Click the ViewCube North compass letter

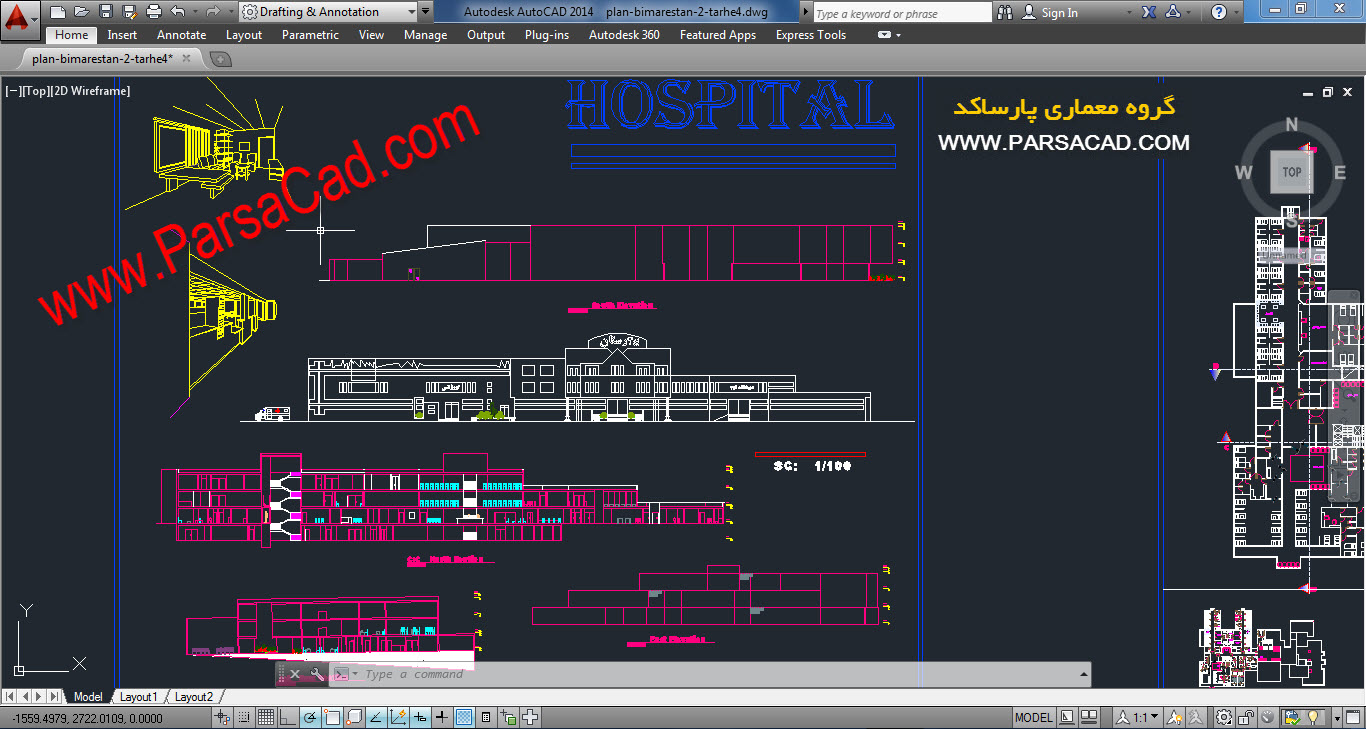pos(1292,125)
